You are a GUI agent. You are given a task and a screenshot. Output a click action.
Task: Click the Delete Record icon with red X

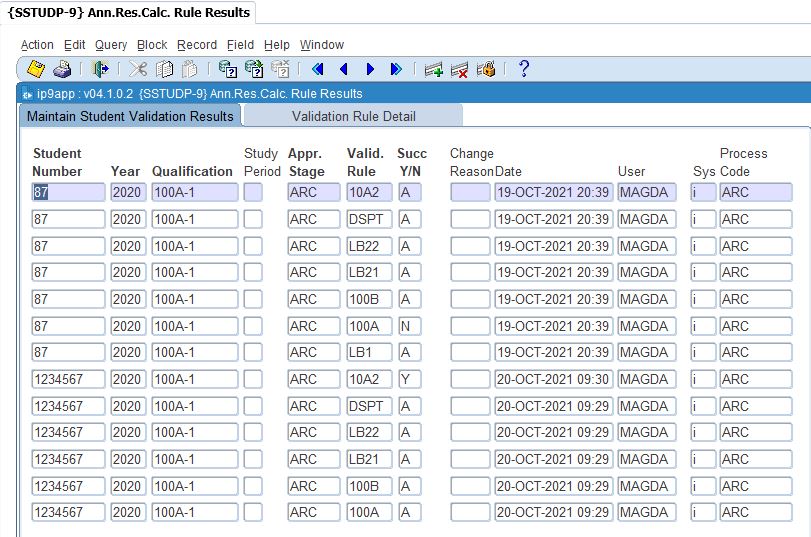coord(460,69)
